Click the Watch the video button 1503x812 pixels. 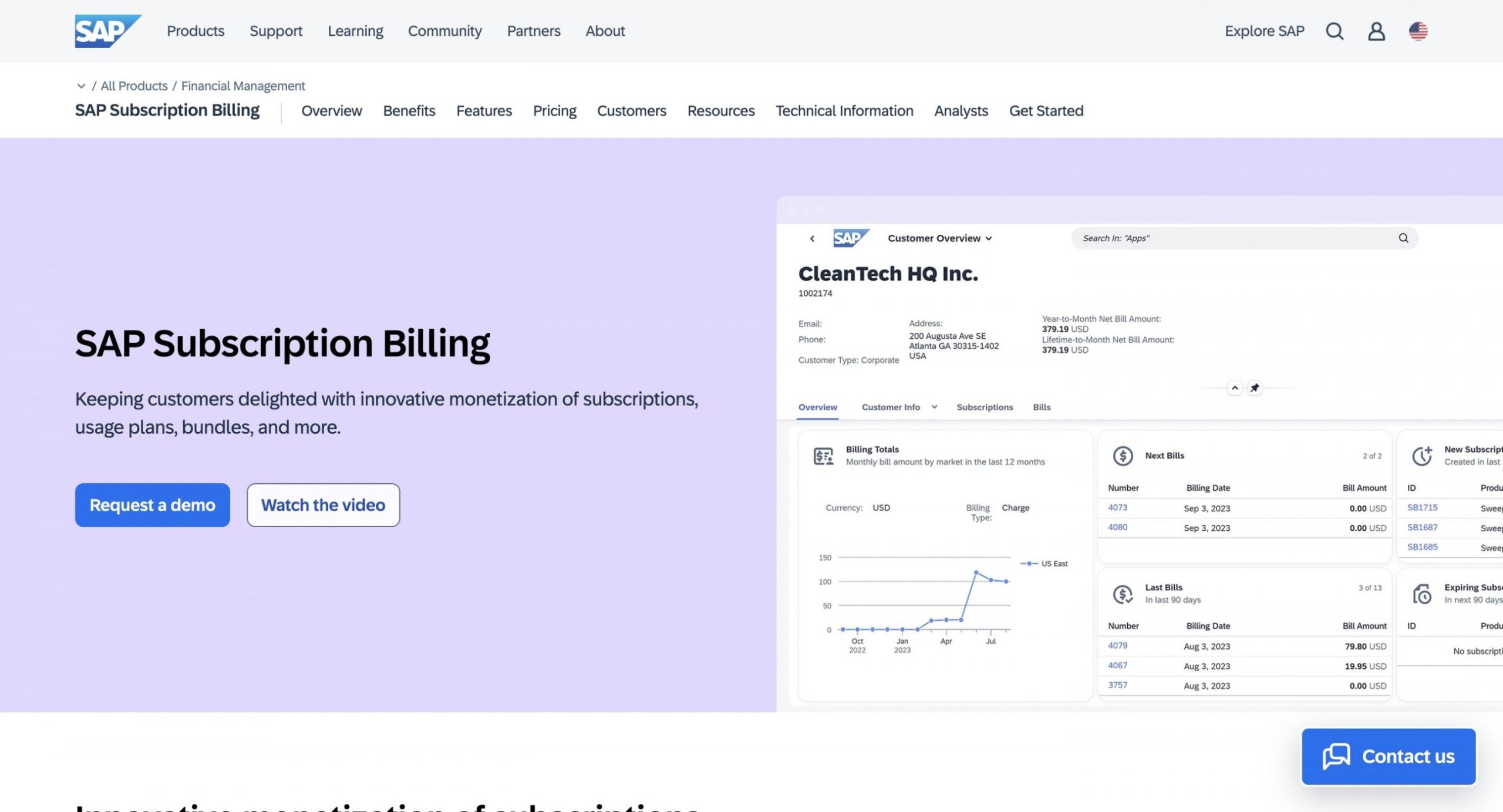pos(323,505)
